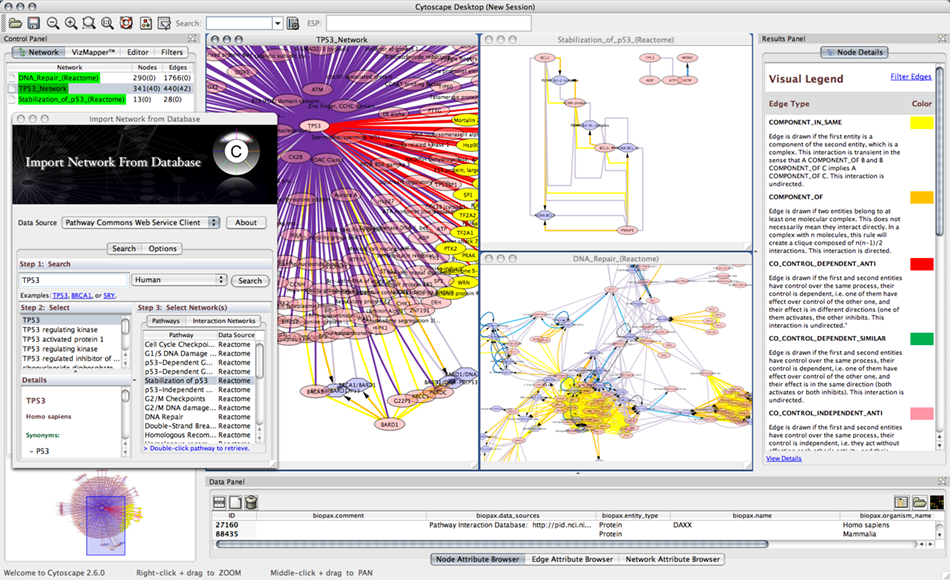Switch to Interaction Networks toggle in Step 3
The width and height of the screenshot is (950, 580).
(222, 321)
